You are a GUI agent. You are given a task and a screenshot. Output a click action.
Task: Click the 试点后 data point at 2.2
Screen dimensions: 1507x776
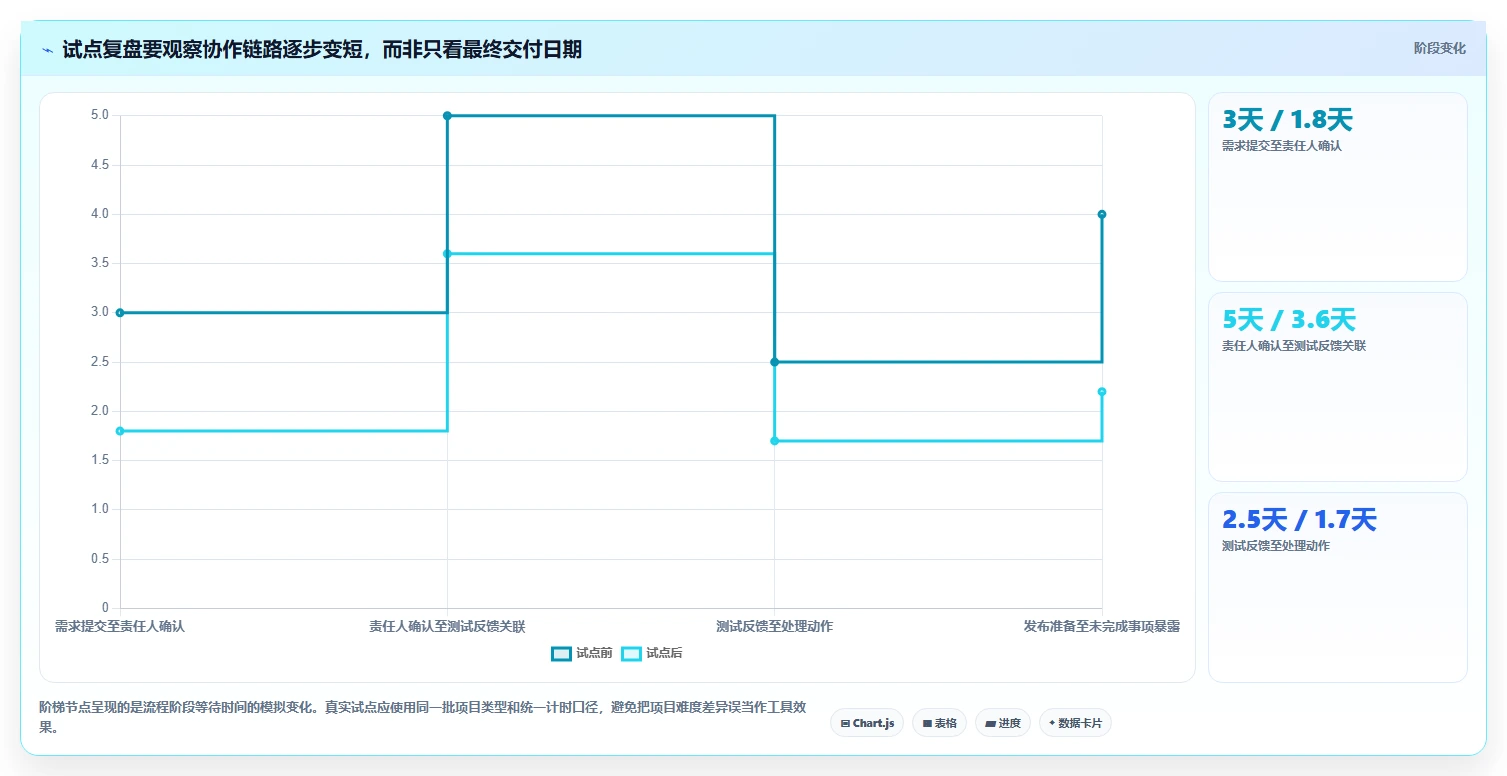click(1101, 392)
